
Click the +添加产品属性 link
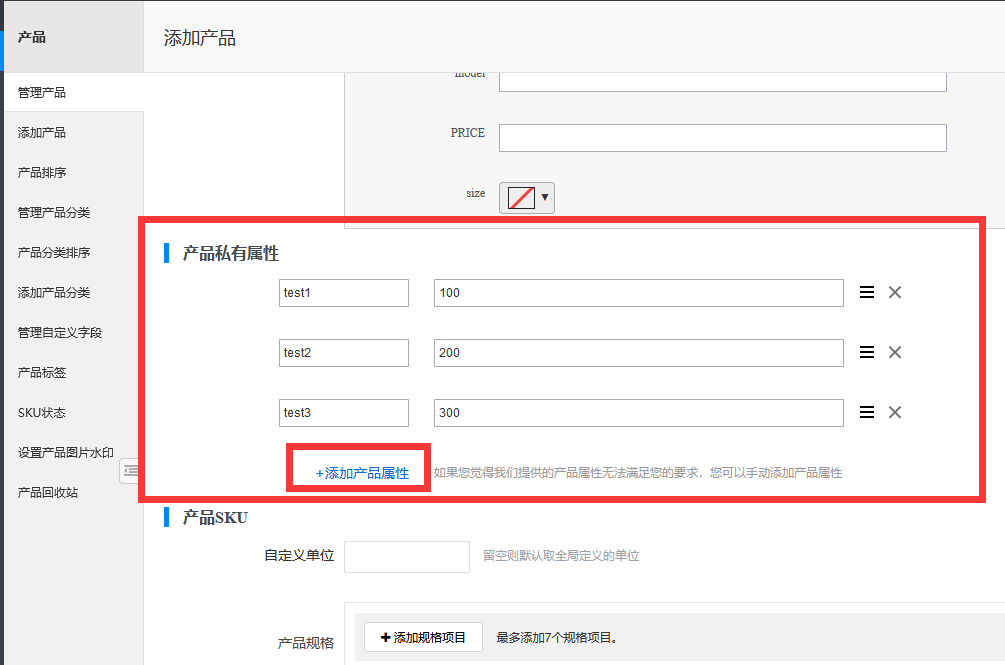pyautogui.click(x=362, y=473)
